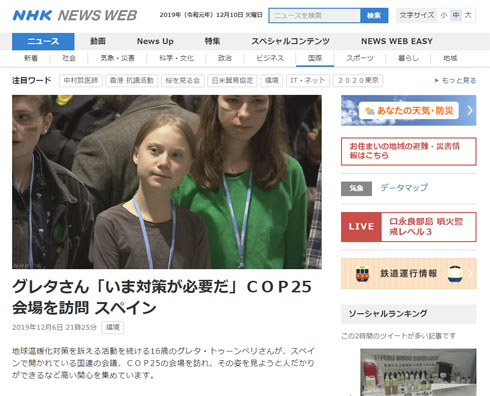Select the 暮らし category
Image resolution: width=490 pixels, height=396 pixels.
[408, 58]
